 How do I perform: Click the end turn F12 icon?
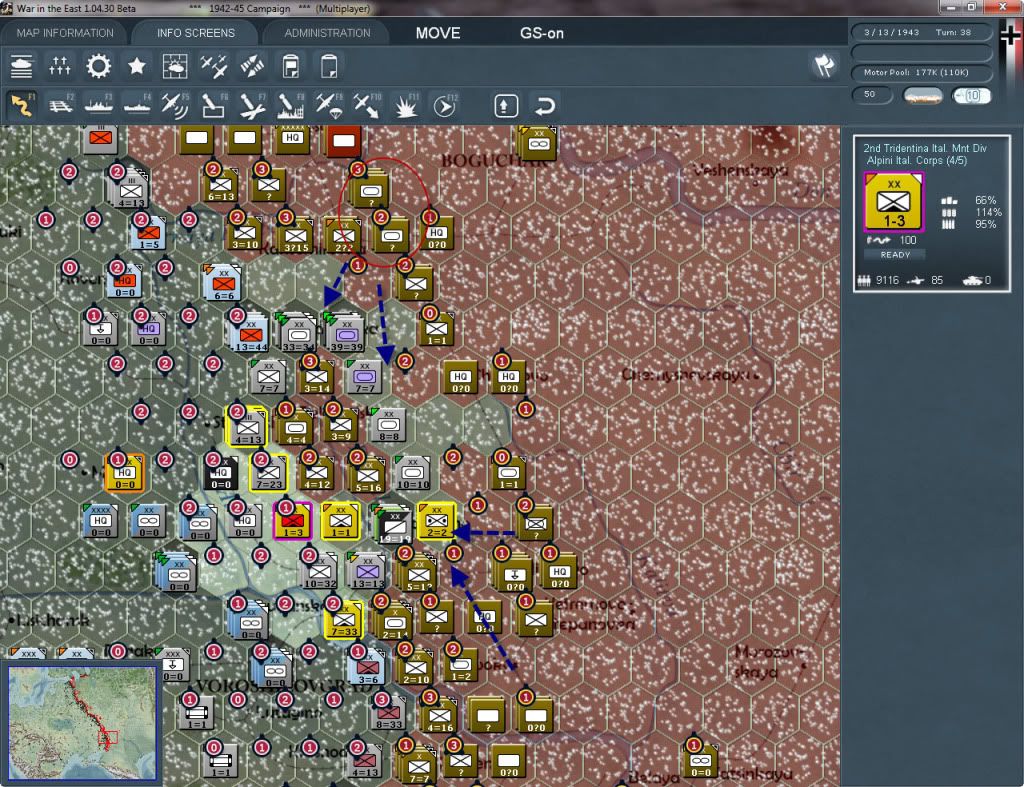coord(445,105)
